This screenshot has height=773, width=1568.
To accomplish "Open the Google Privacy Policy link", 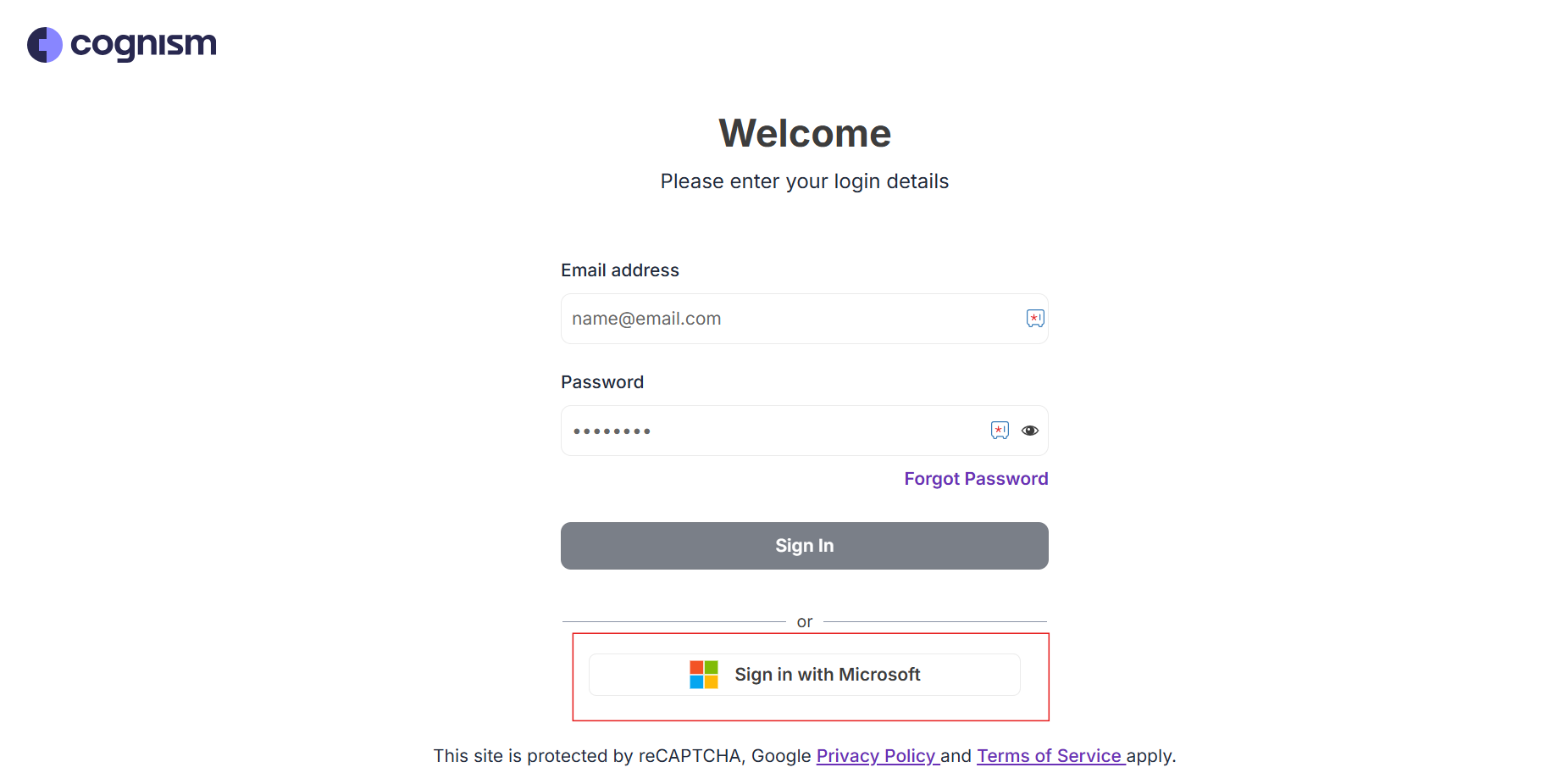I will [877, 756].
